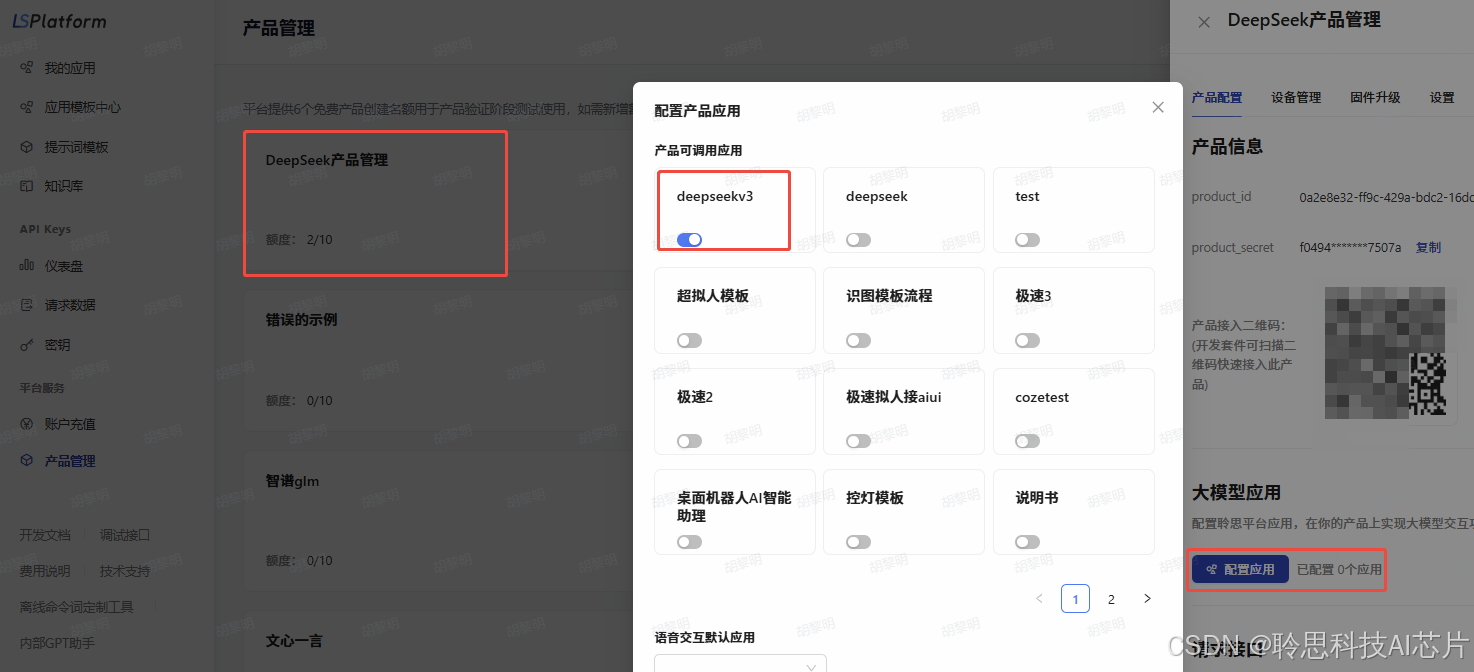Screen dimensions: 1474x672
Task: Toggle off the deepseekv3 switch
Action: 689,240
